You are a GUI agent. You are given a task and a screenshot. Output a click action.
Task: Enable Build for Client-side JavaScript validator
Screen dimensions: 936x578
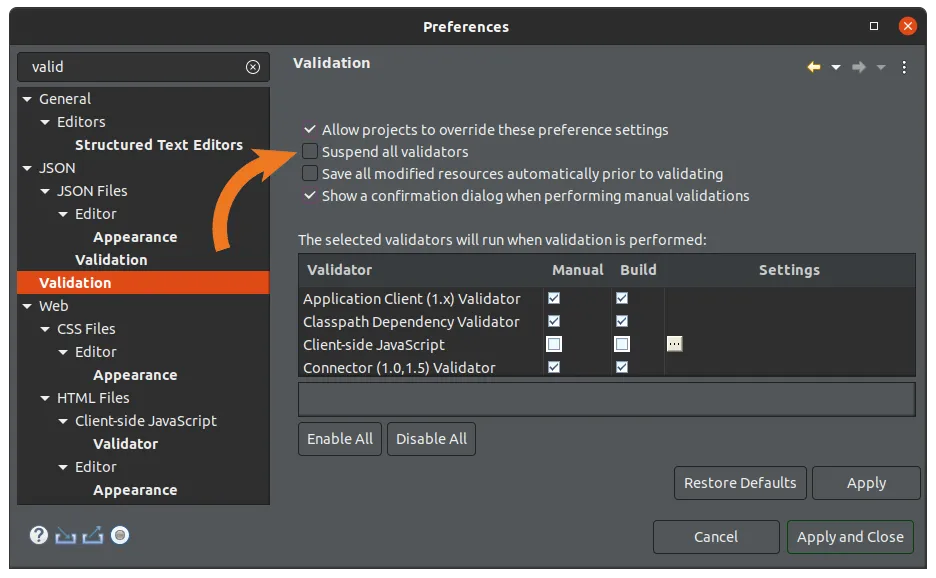pos(622,344)
